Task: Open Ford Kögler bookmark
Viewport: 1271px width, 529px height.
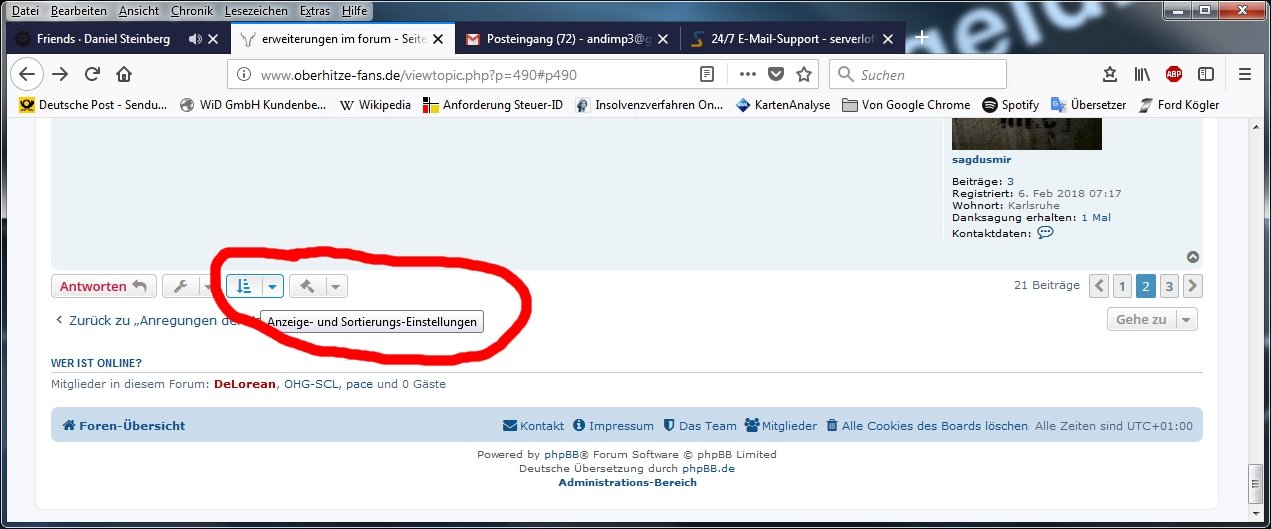Action: click(x=1178, y=105)
